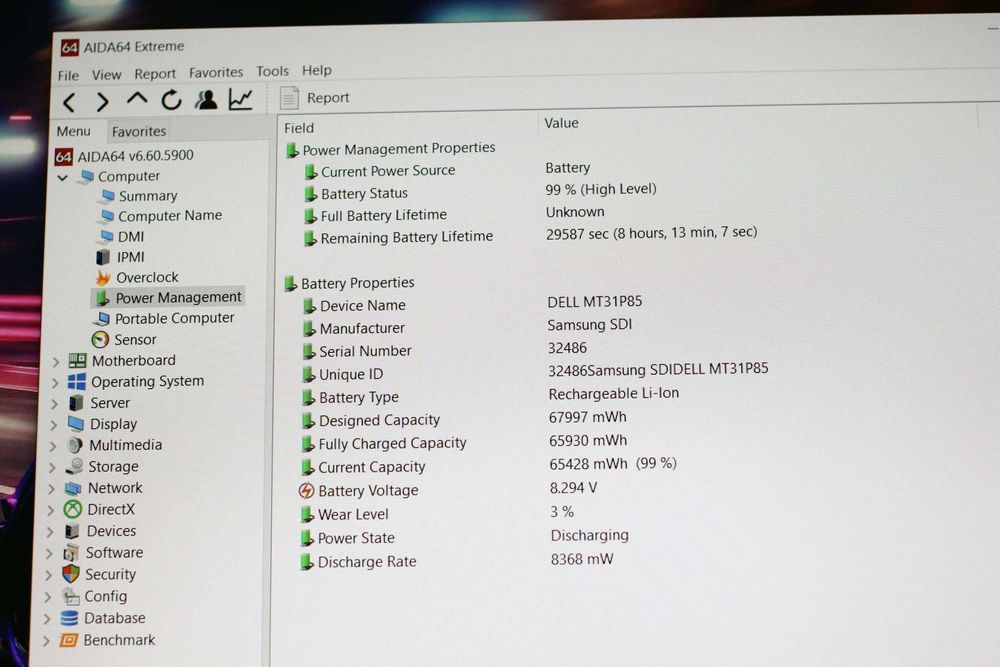
Task: Open the File menu
Action: coord(68,75)
